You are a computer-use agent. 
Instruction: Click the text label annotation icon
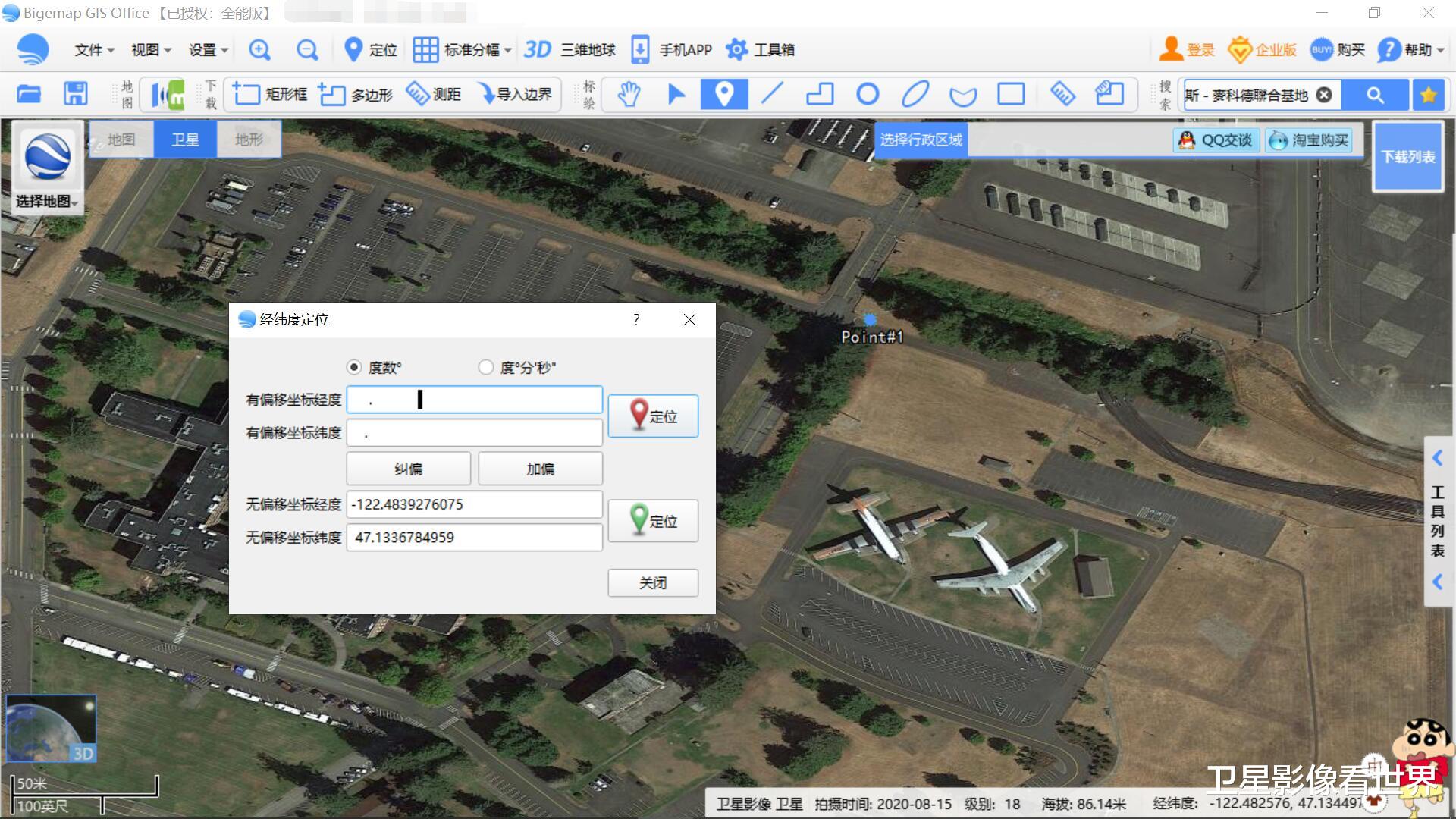(x=1109, y=94)
